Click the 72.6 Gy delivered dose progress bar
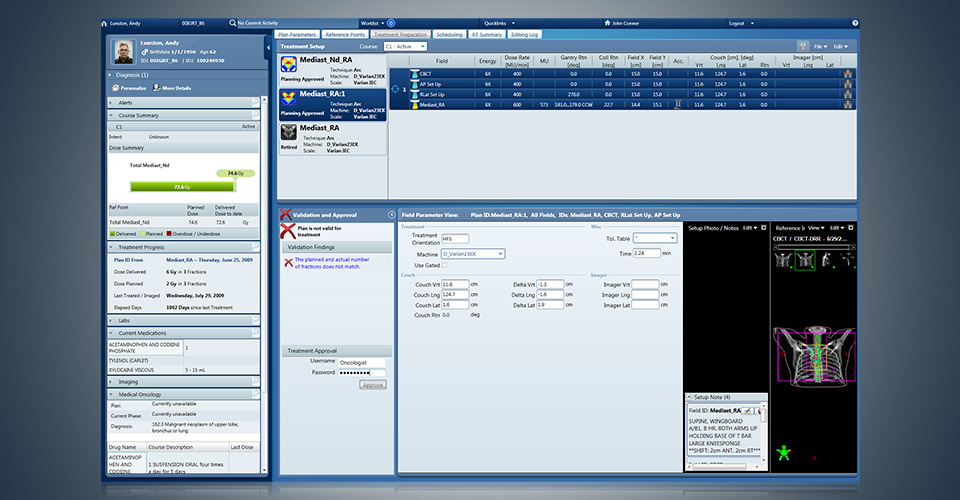960x500 pixels. (182, 187)
